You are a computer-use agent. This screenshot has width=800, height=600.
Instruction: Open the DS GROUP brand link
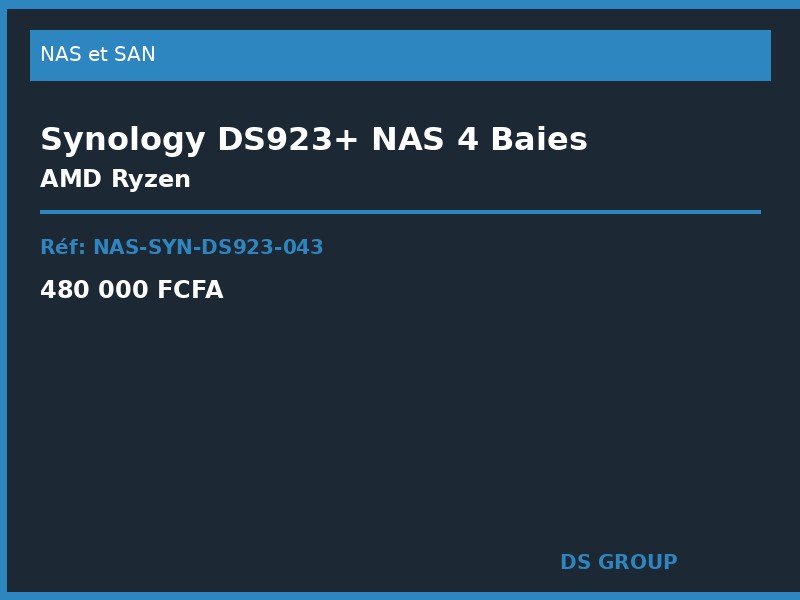tap(618, 563)
